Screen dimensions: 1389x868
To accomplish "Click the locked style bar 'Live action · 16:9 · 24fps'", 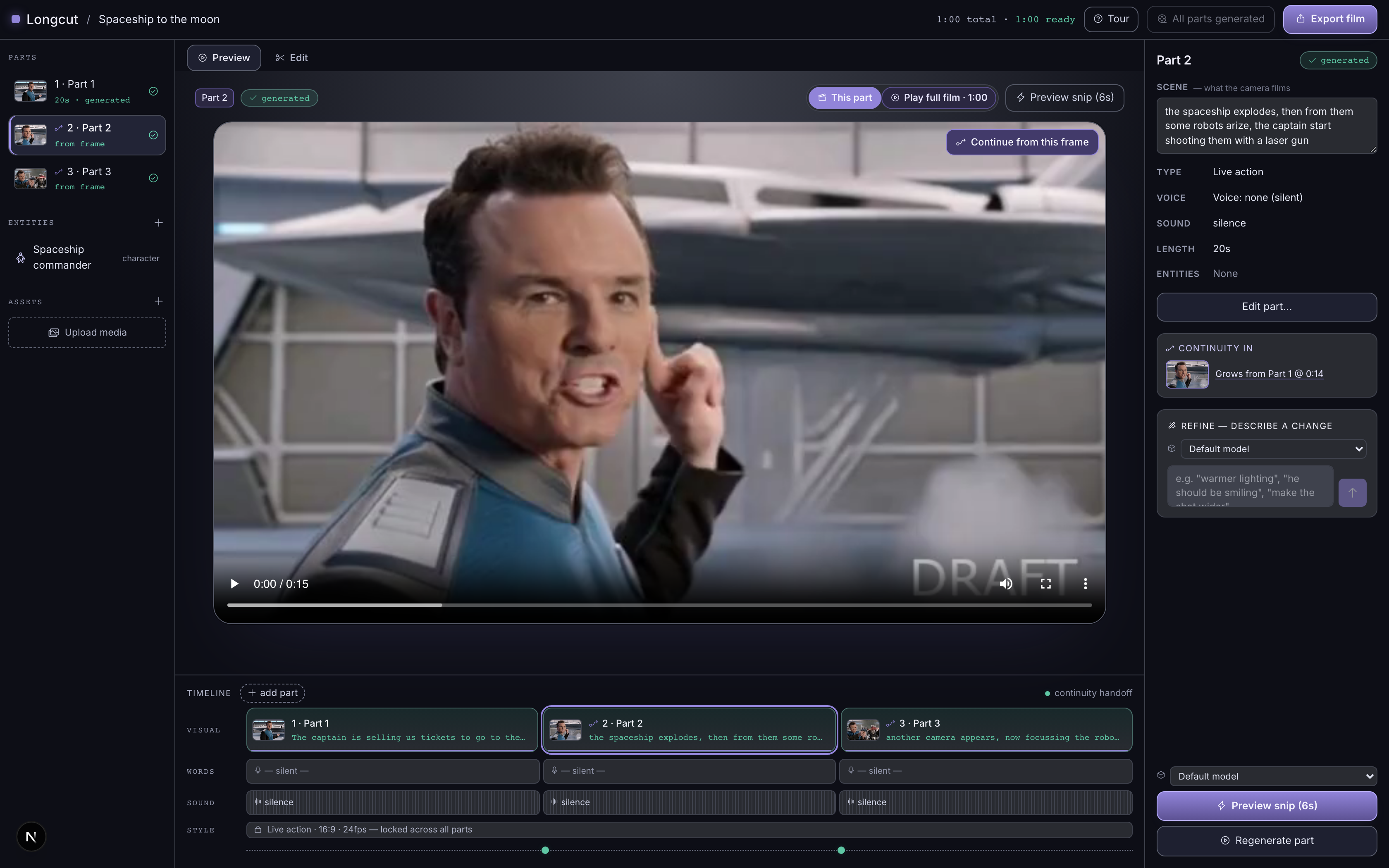I will [689, 830].
